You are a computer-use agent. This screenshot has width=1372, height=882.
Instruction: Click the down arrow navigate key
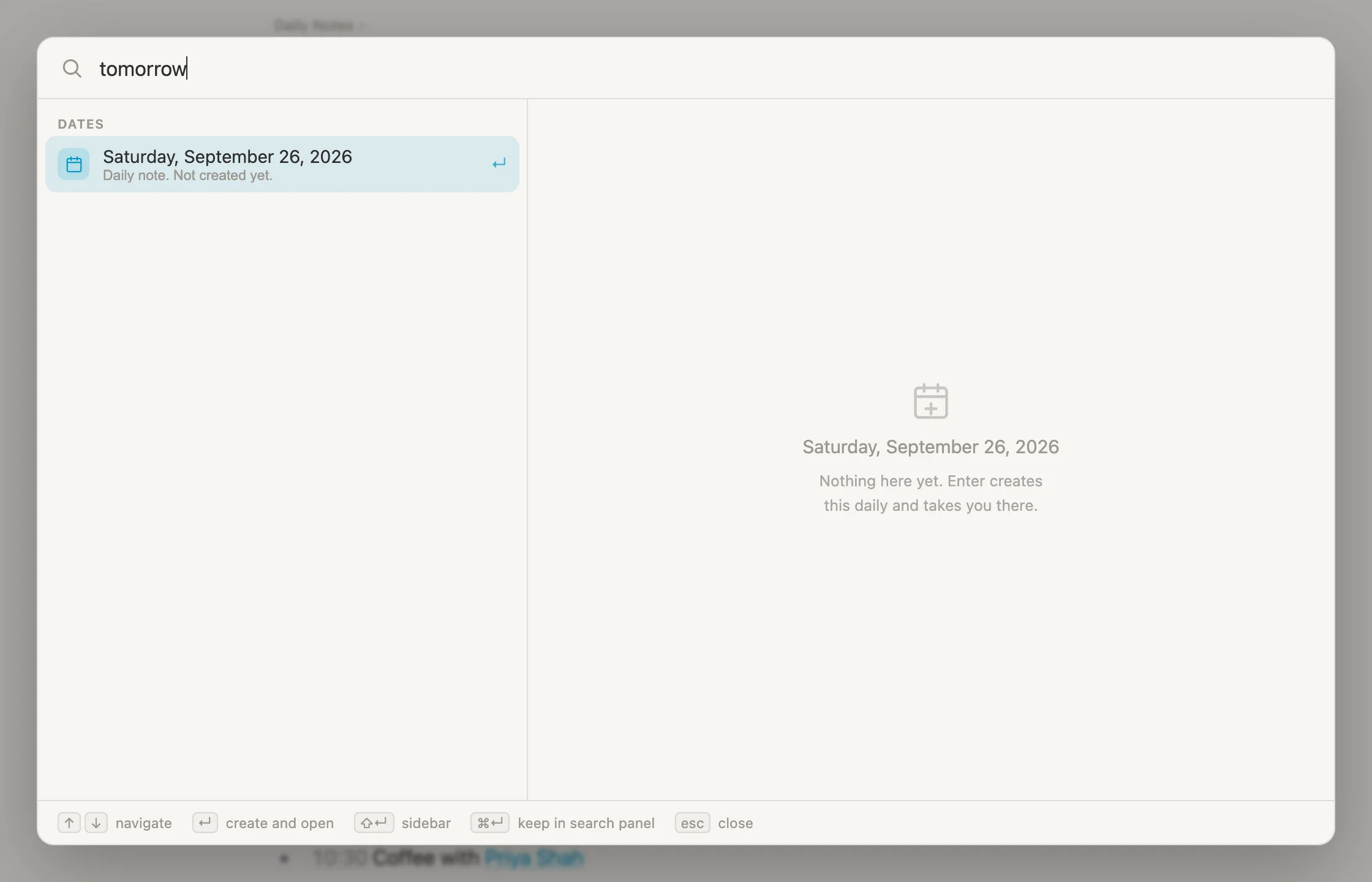tap(96, 823)
